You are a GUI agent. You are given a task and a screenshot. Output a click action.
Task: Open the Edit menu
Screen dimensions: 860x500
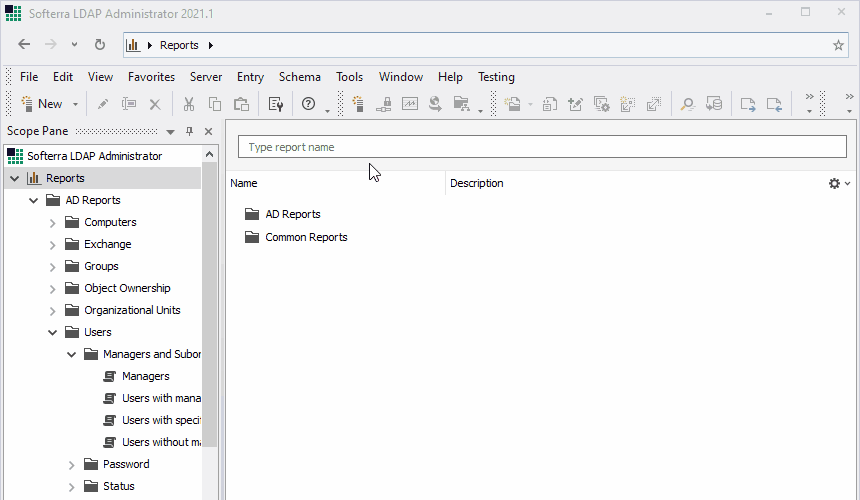coord(63,77)
